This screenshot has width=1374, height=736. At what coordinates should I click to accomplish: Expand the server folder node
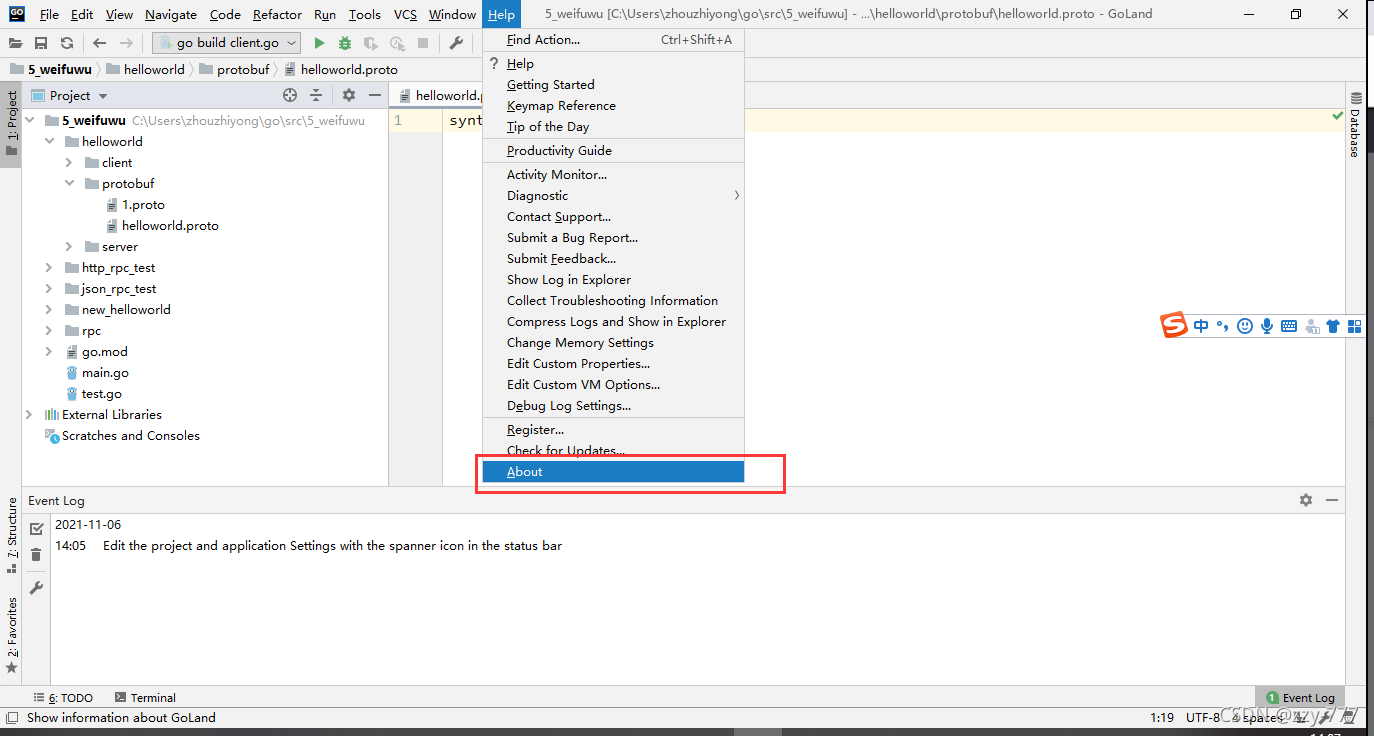pyautogui.click(x=69, y=246)
